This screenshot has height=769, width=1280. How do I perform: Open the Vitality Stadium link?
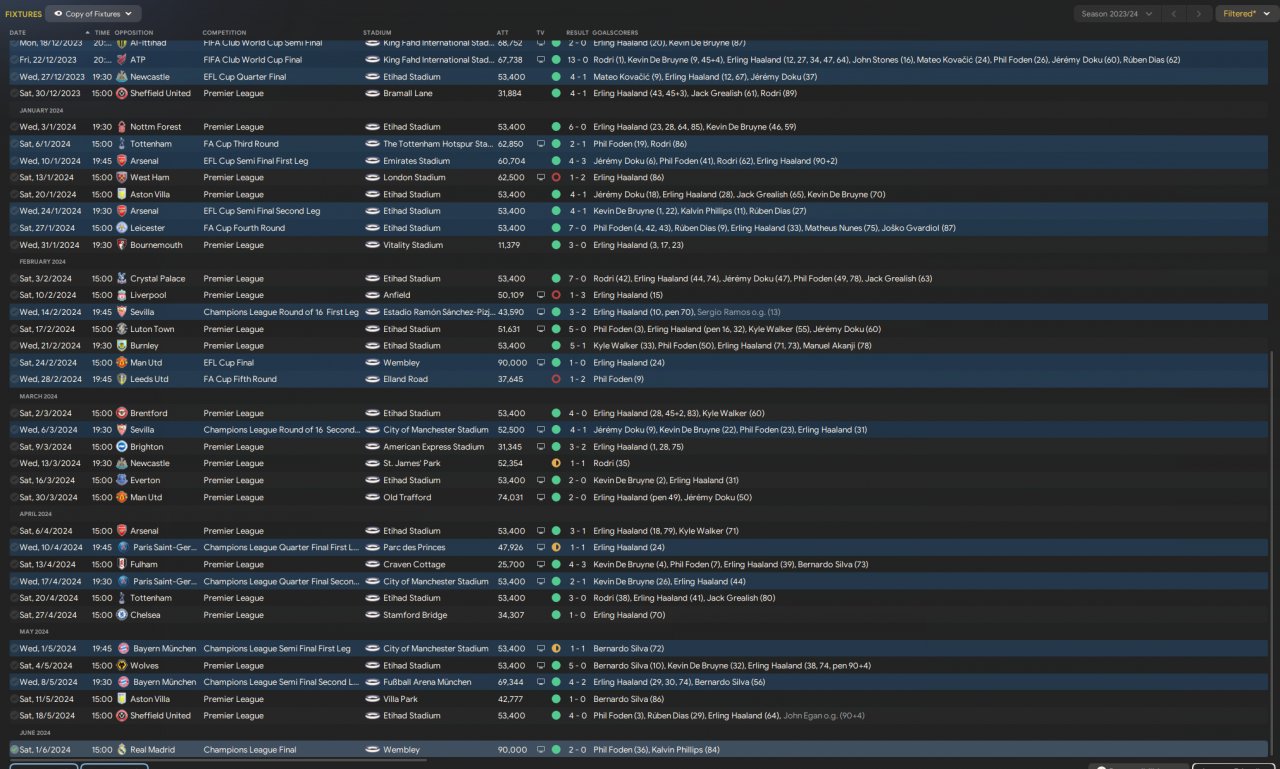413,245
